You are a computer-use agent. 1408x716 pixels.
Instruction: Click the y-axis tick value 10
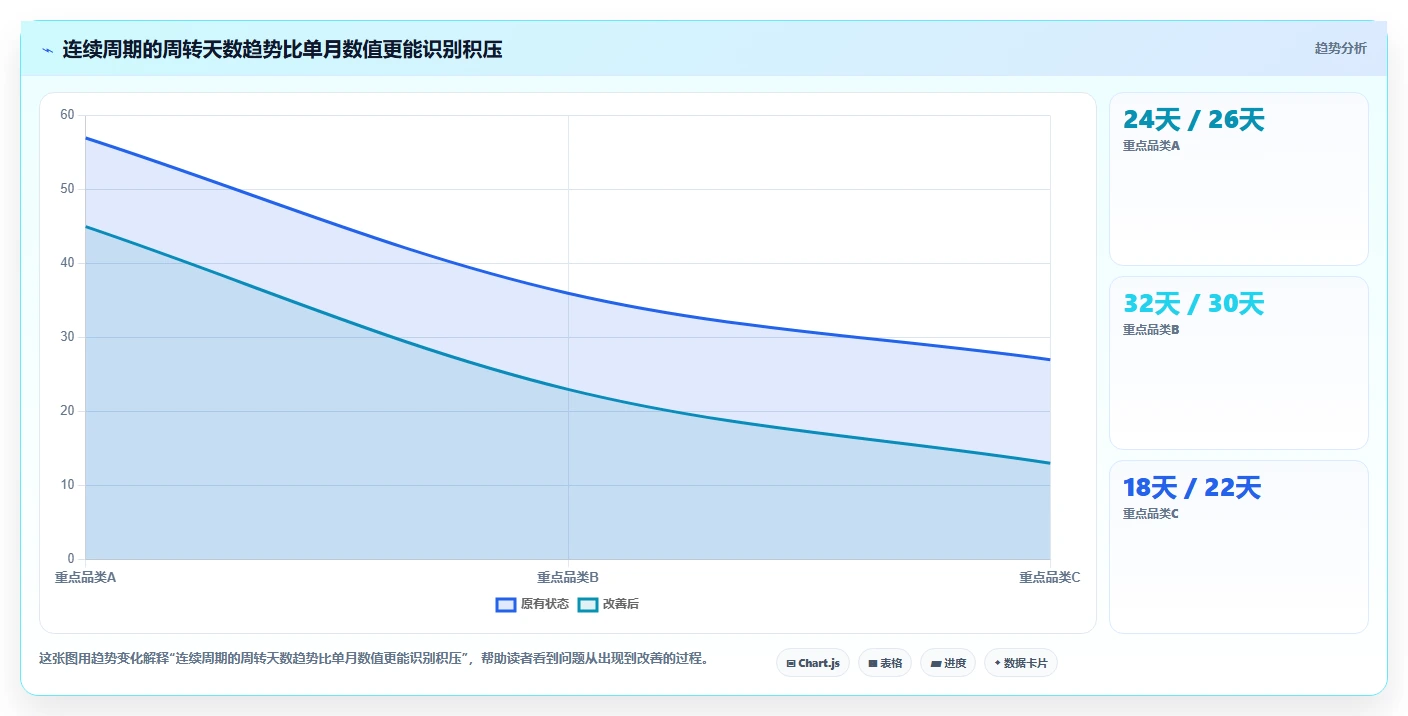pos(67,485)
